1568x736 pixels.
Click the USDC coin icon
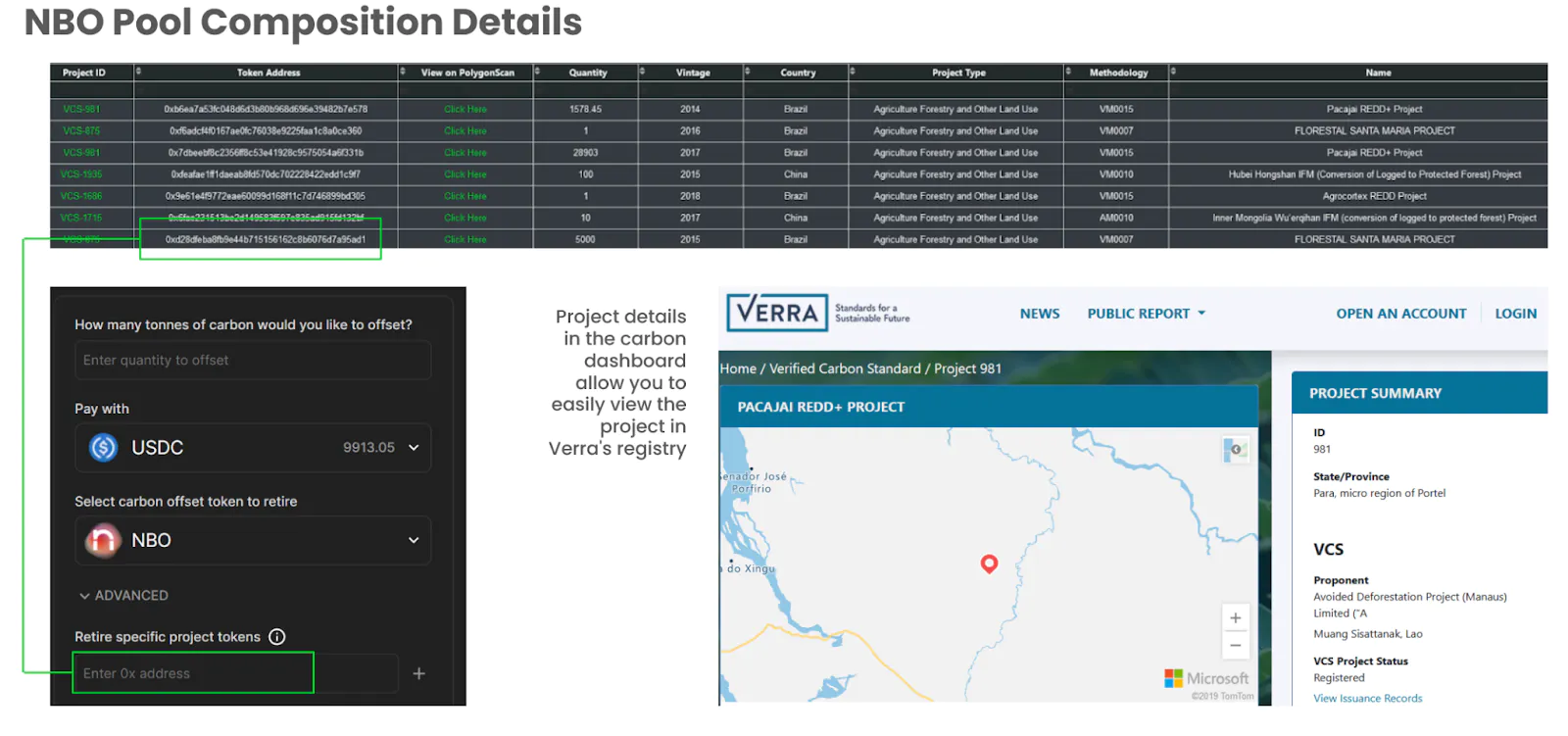(103, 448)
